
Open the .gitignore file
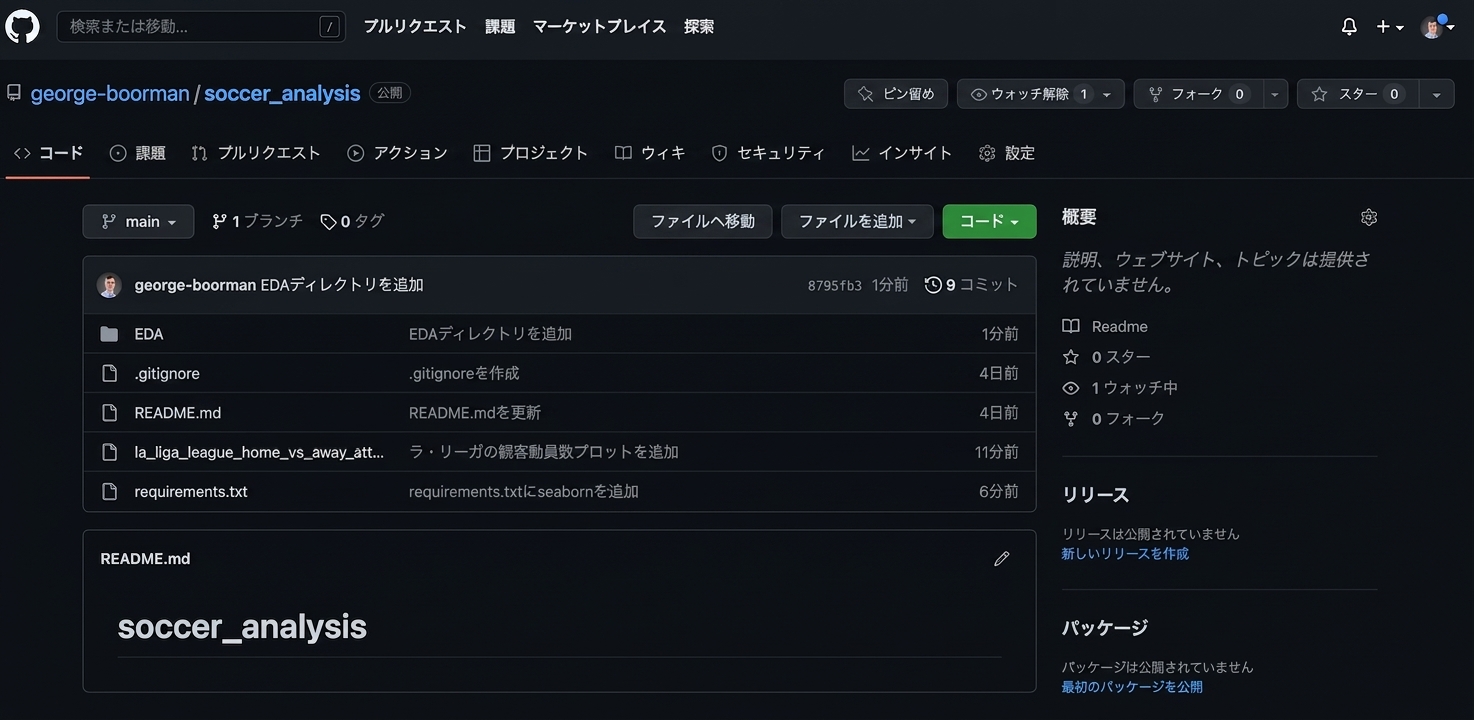coord(167,373)
